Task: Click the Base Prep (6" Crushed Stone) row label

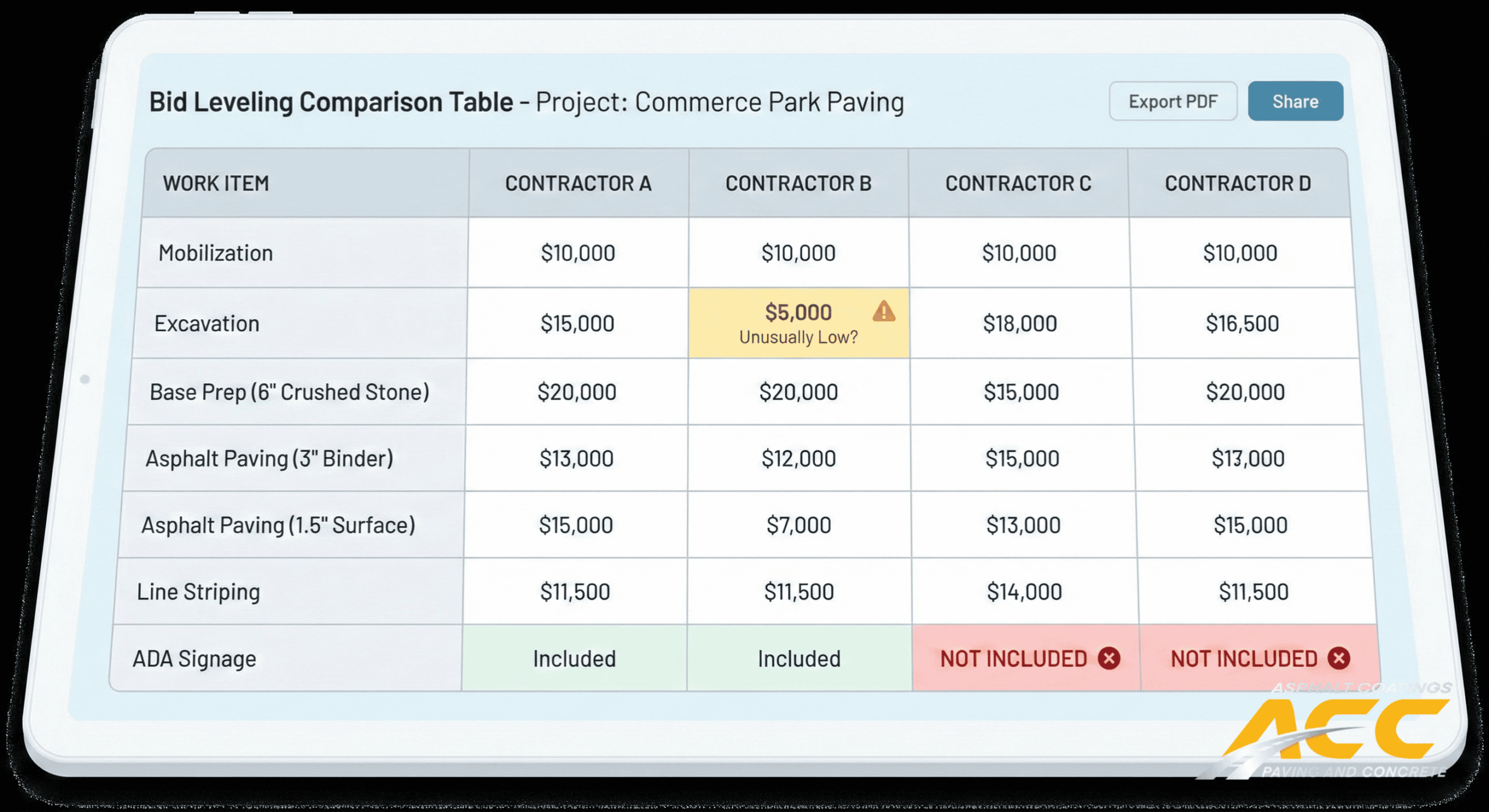Action: [289, 391]
